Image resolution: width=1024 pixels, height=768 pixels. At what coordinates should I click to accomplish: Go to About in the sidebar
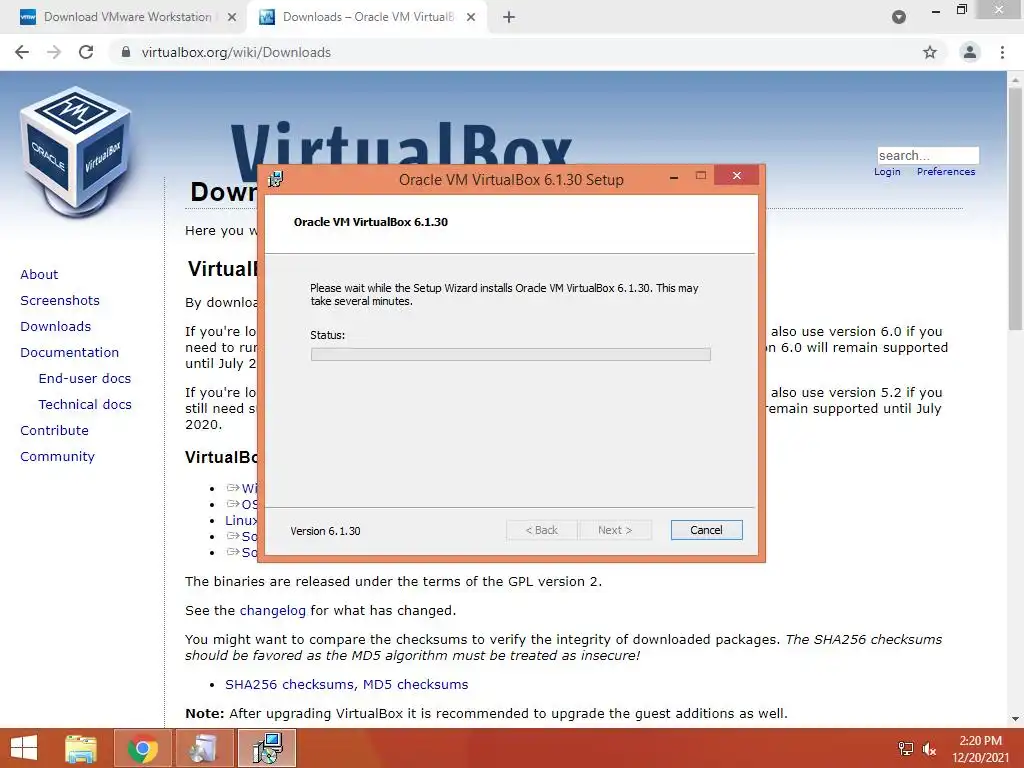point(39,274)
